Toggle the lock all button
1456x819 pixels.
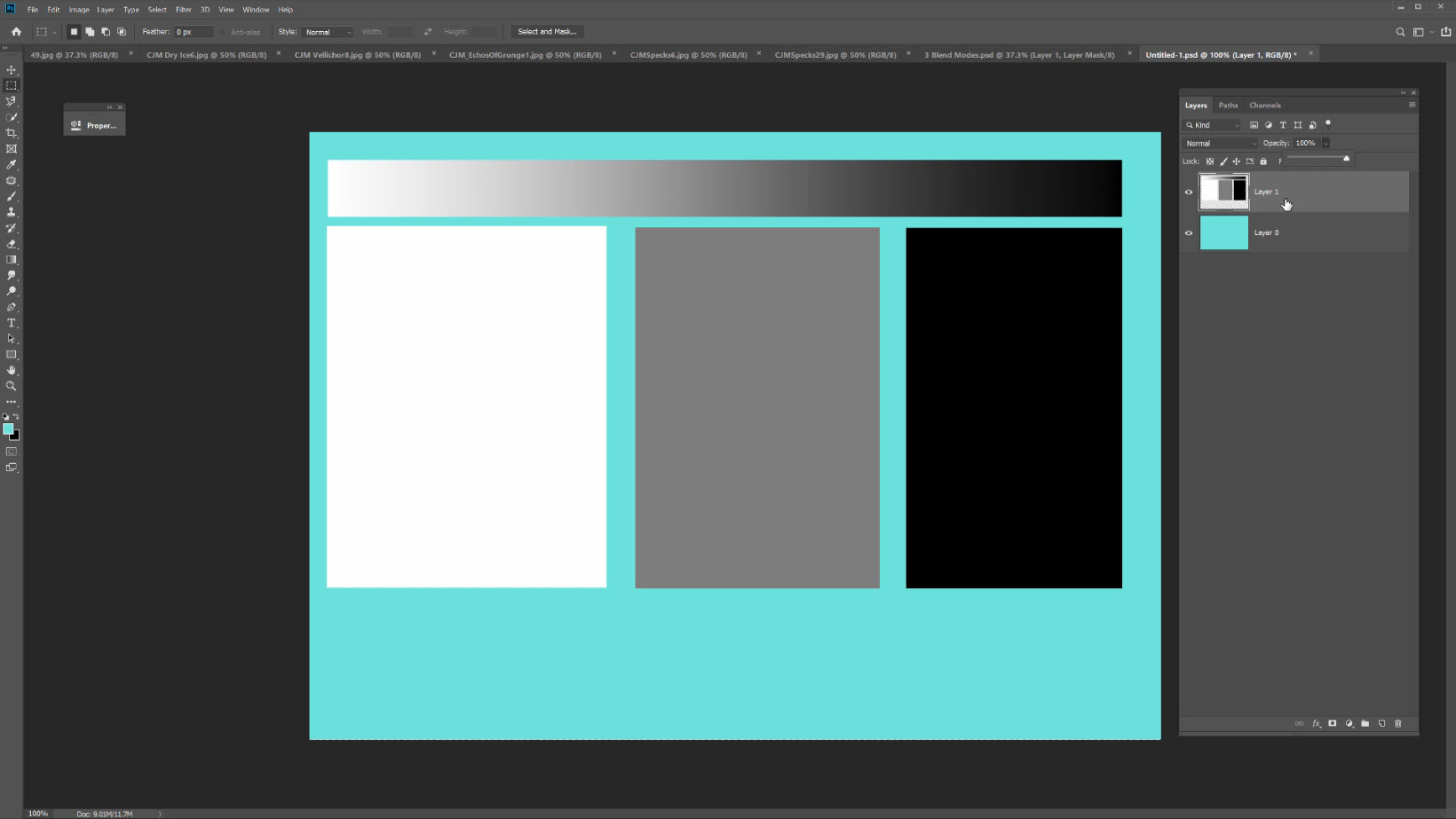(1263, 161)
